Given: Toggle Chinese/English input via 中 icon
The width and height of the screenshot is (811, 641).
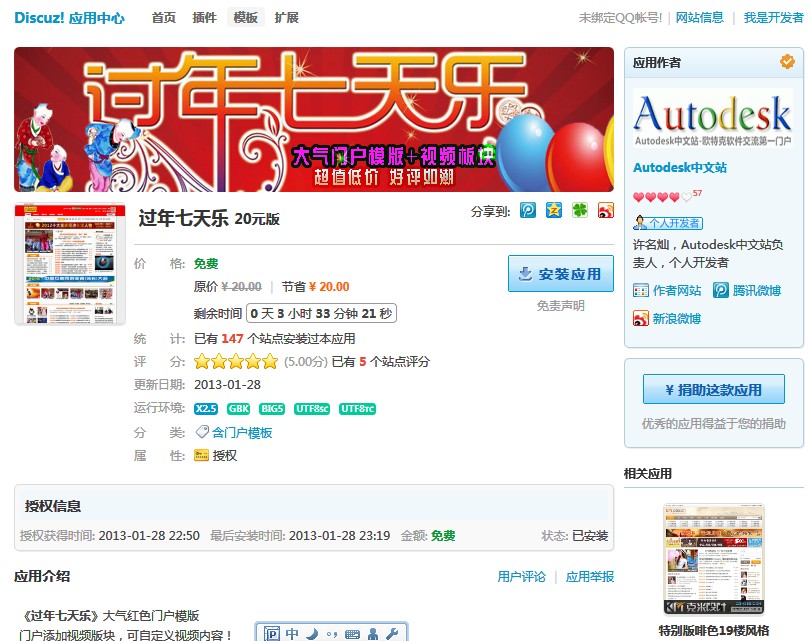Looking at the screenshot, I should [x=292, y=633].
